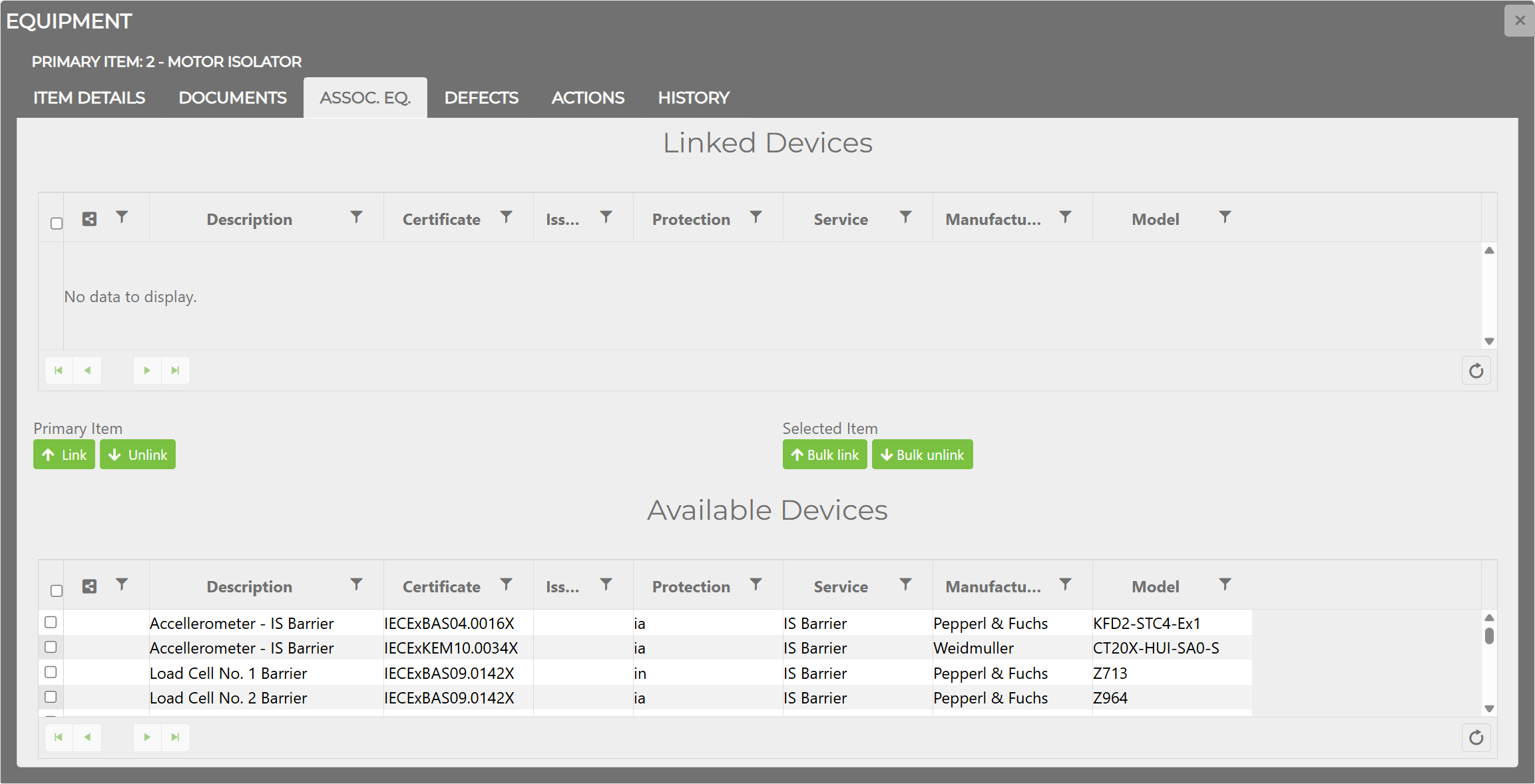Refresh the Linked Devices grid
Image resolution: width=1535 pixels, height=784 pixels.
(1476, 371)
